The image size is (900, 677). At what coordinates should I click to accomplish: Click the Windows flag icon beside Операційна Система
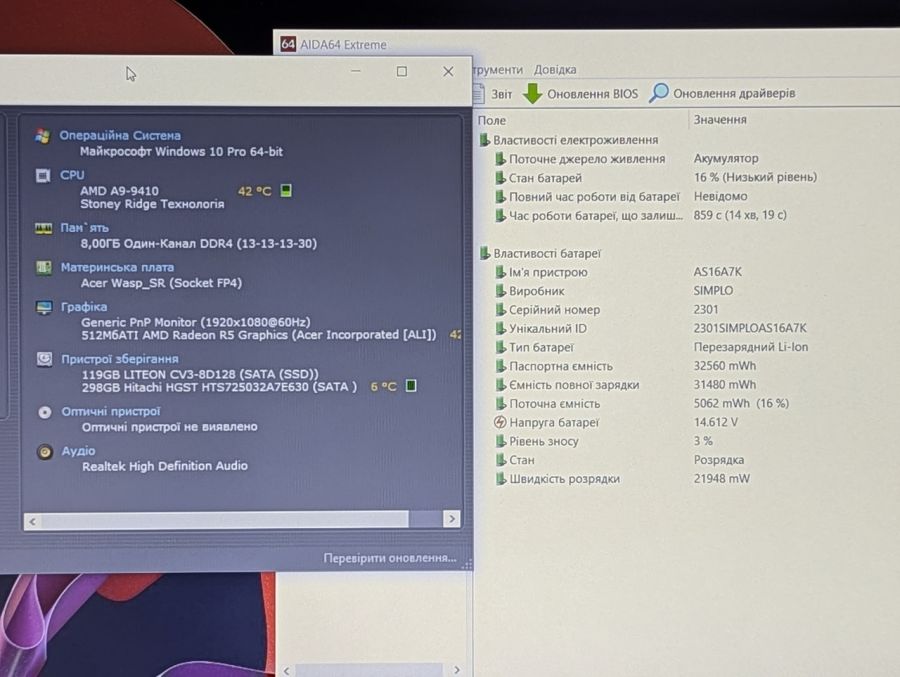click(x=42, y=136)
